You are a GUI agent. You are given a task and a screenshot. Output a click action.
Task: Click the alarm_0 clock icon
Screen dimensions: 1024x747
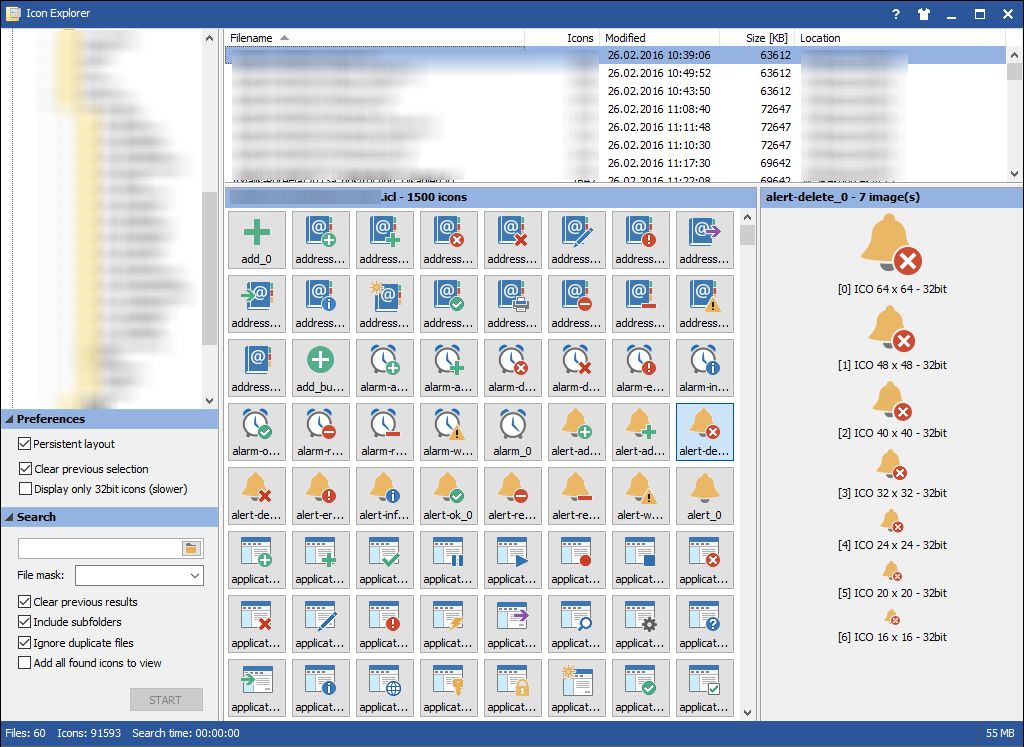(512, 431)
